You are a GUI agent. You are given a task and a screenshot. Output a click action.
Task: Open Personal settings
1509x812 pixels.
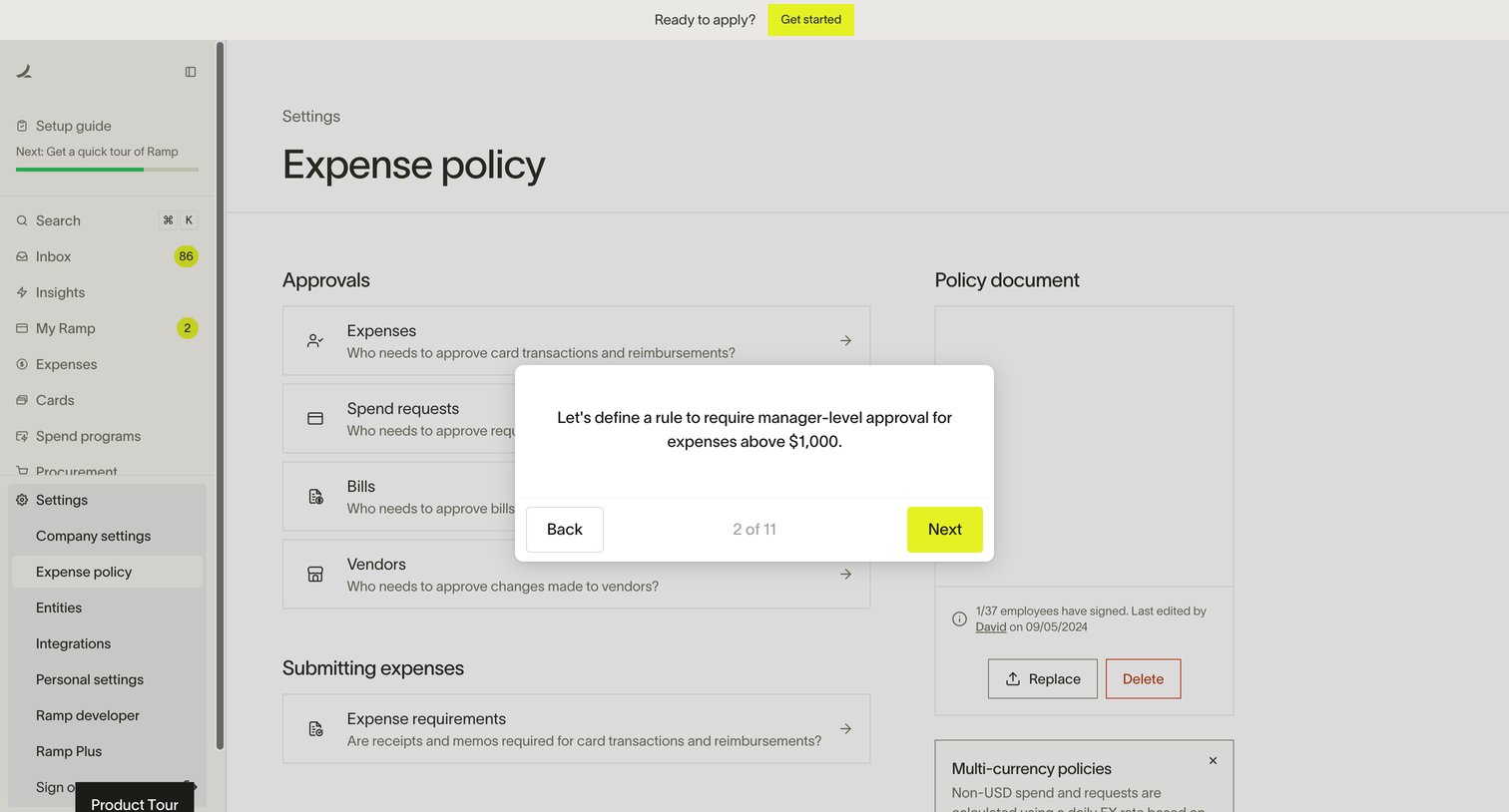point(107,679)
